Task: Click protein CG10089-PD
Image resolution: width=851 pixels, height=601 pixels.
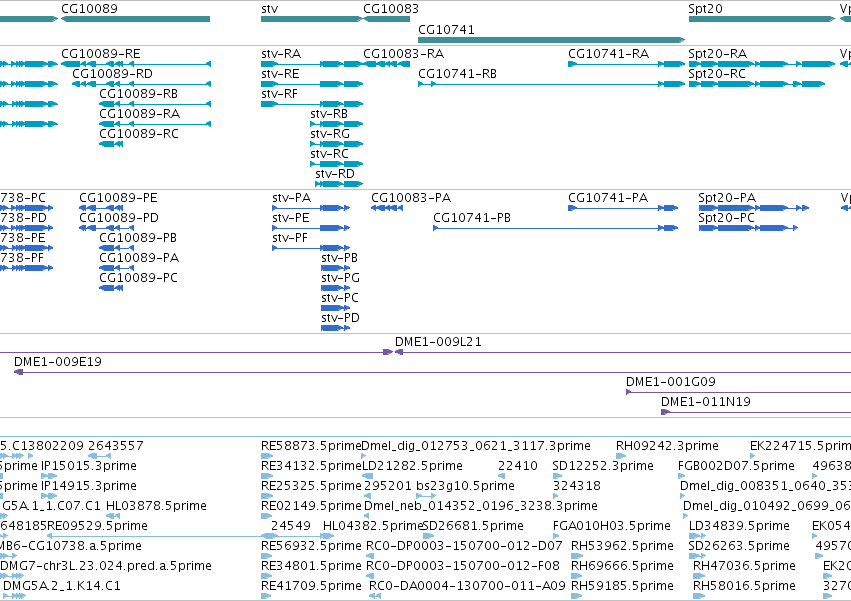Action: tap(106, 228)
